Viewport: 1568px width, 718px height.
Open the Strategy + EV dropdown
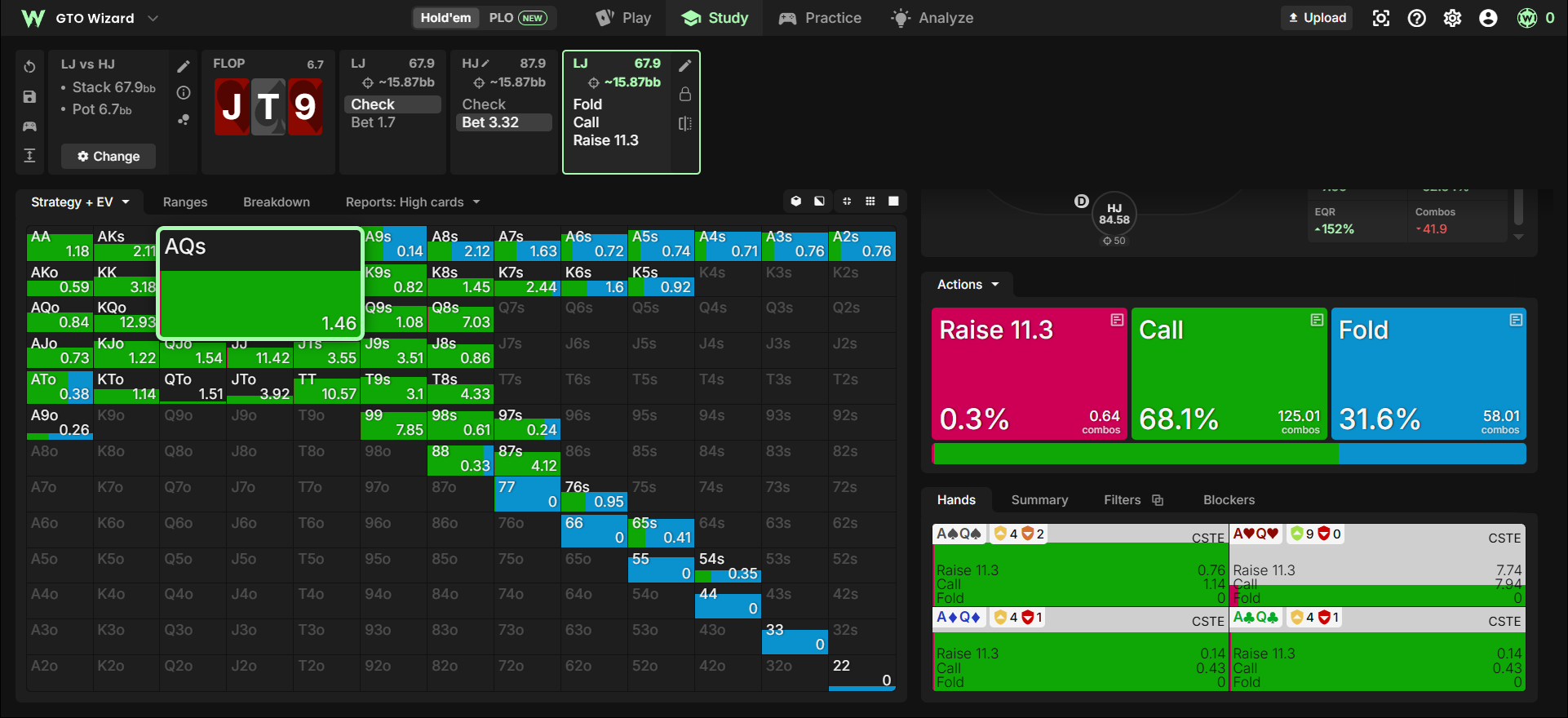tap(80, 202)
